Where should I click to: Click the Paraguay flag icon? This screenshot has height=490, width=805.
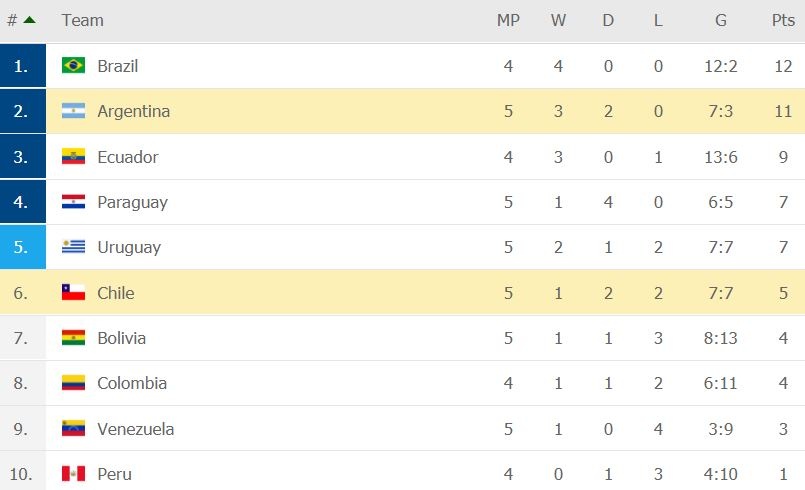coord(73,202)
